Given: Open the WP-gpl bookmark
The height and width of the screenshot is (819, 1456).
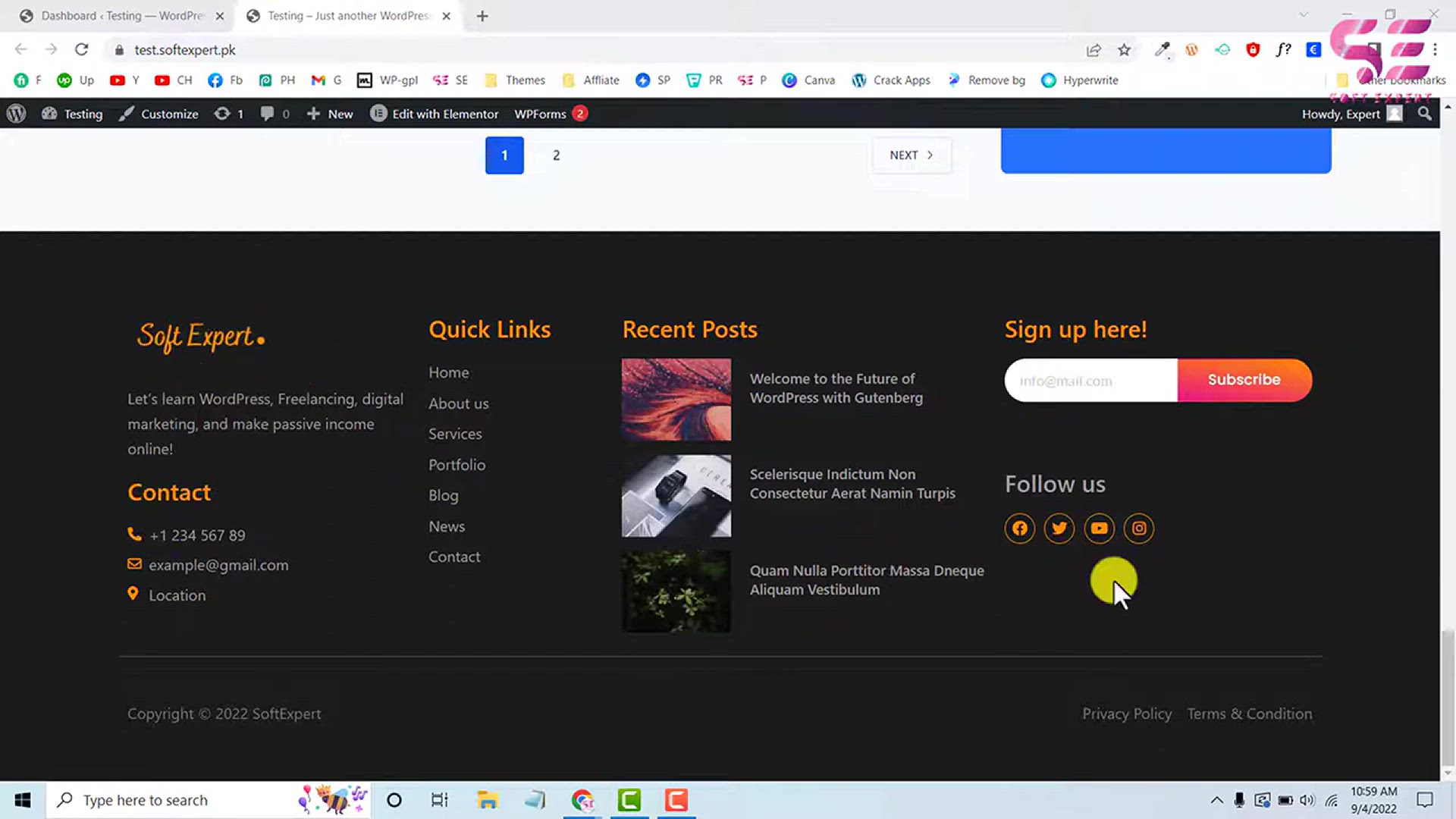Looking at the screenshot, I should click(388, 80).
